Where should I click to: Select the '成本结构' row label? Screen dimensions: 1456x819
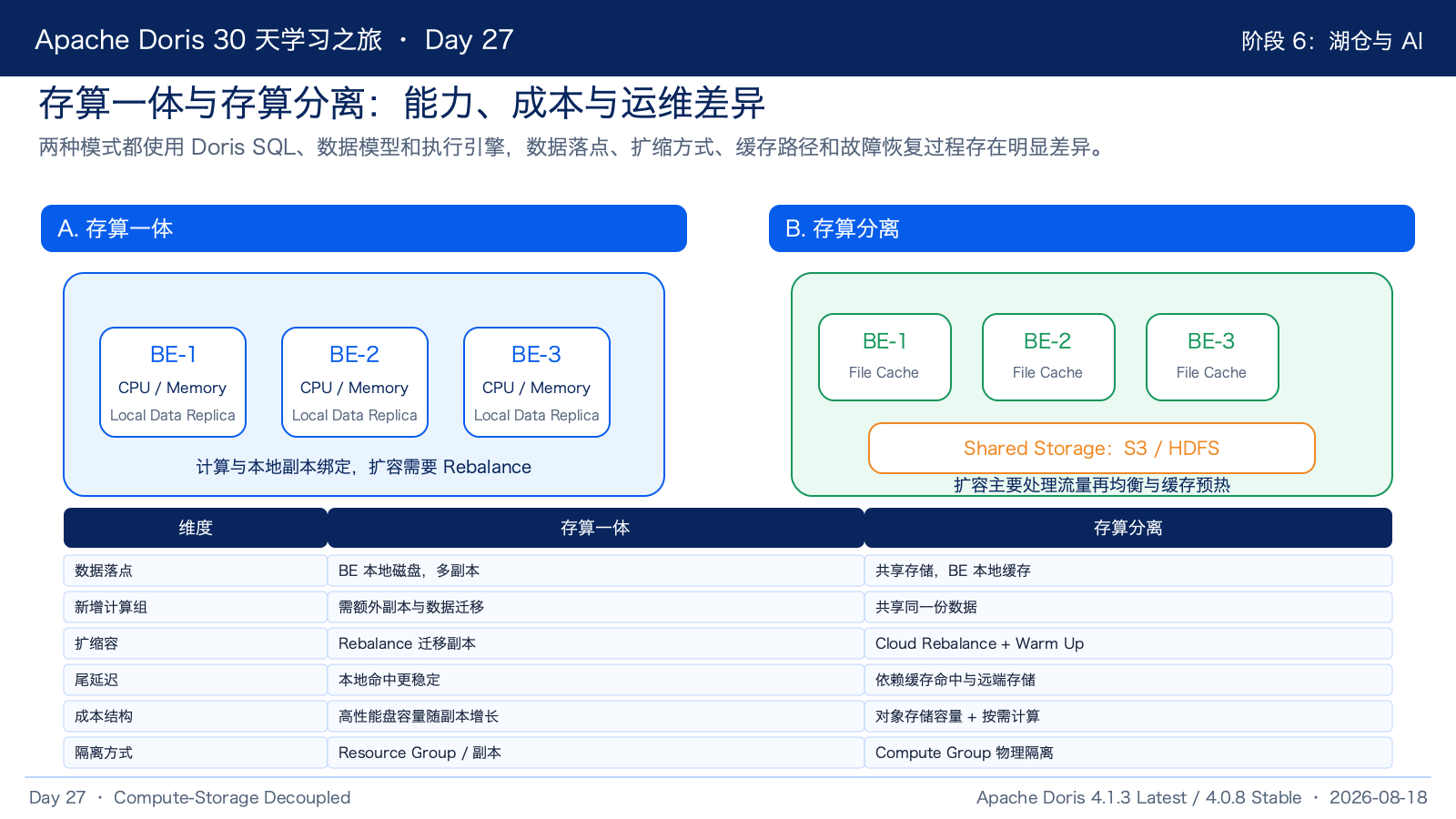[x=196, y=716]
